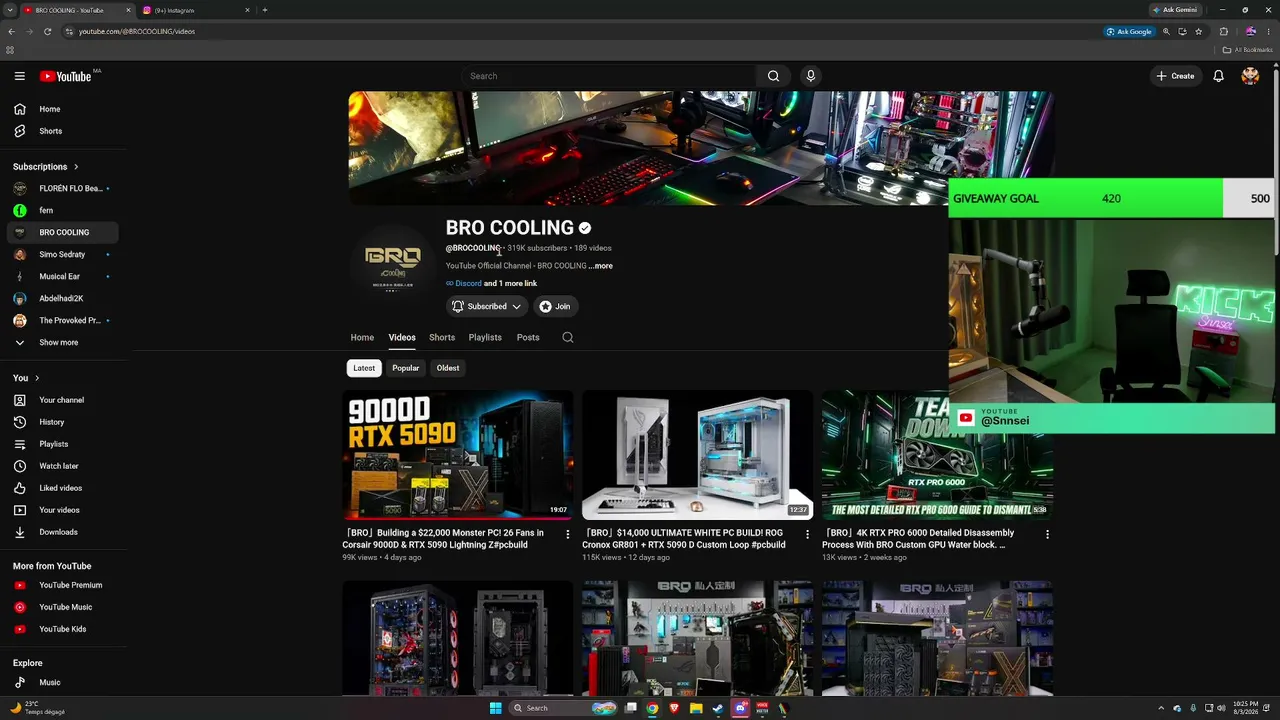Click the search magnifier button

(773, 76)
